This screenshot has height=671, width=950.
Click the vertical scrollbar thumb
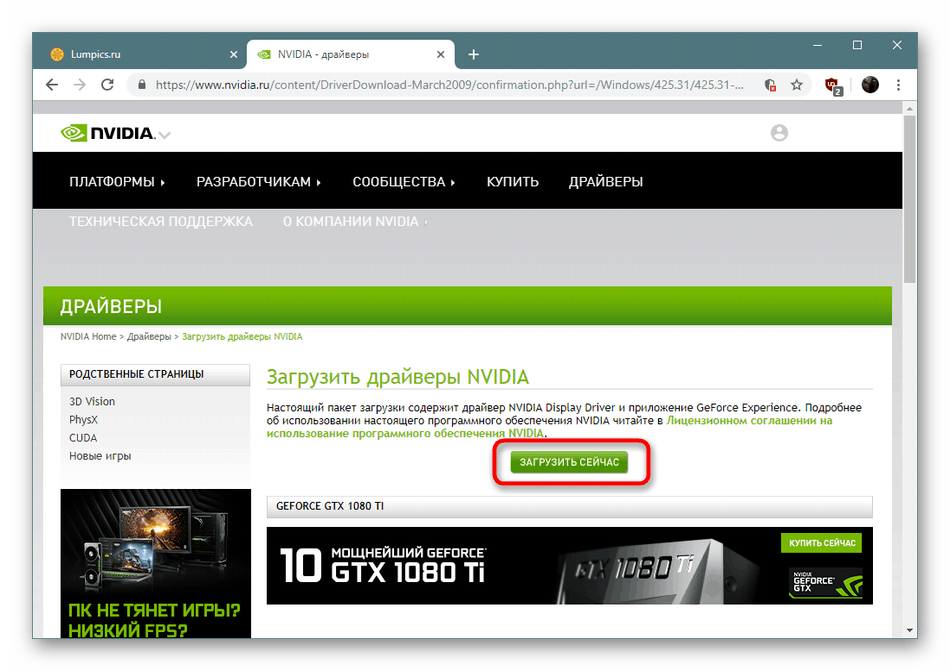pos(909,199)
